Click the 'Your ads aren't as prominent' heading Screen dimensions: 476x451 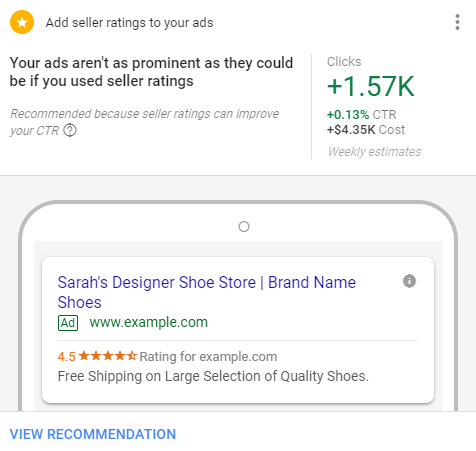pos(151,72)
